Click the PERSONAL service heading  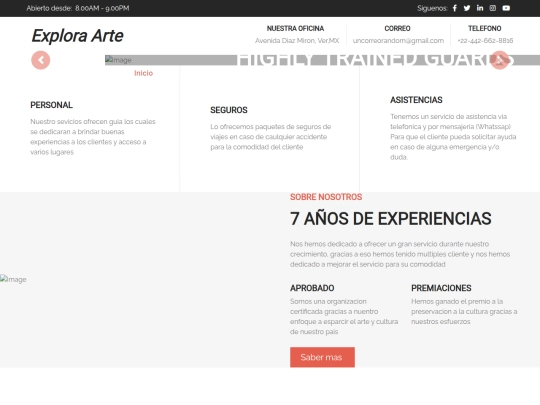[x=51, y=105]
